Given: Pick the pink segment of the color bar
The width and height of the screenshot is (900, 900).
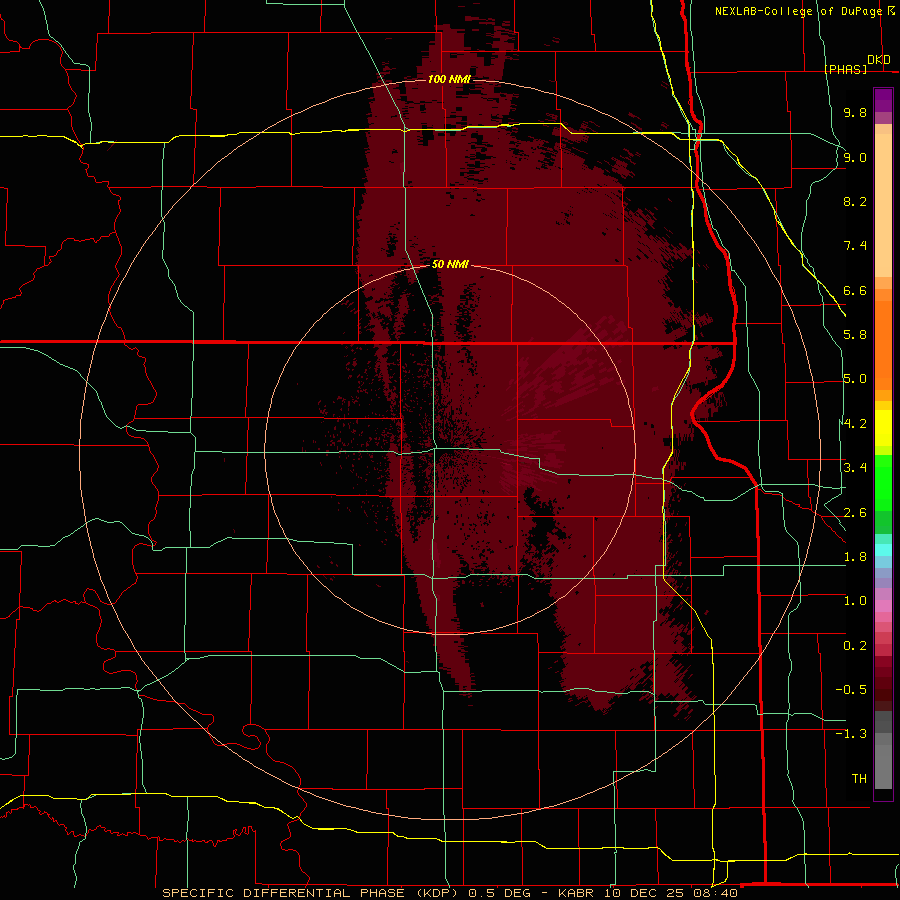Looking at the screenshot, I should pos(883,606).
